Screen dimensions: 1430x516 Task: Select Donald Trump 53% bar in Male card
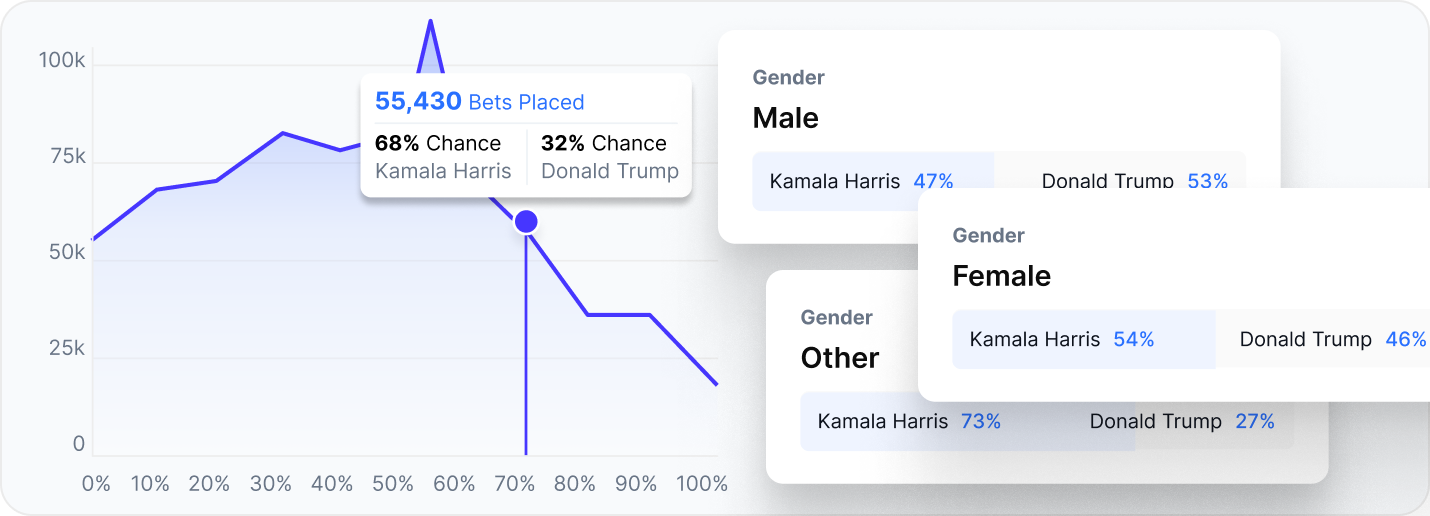1134,181
